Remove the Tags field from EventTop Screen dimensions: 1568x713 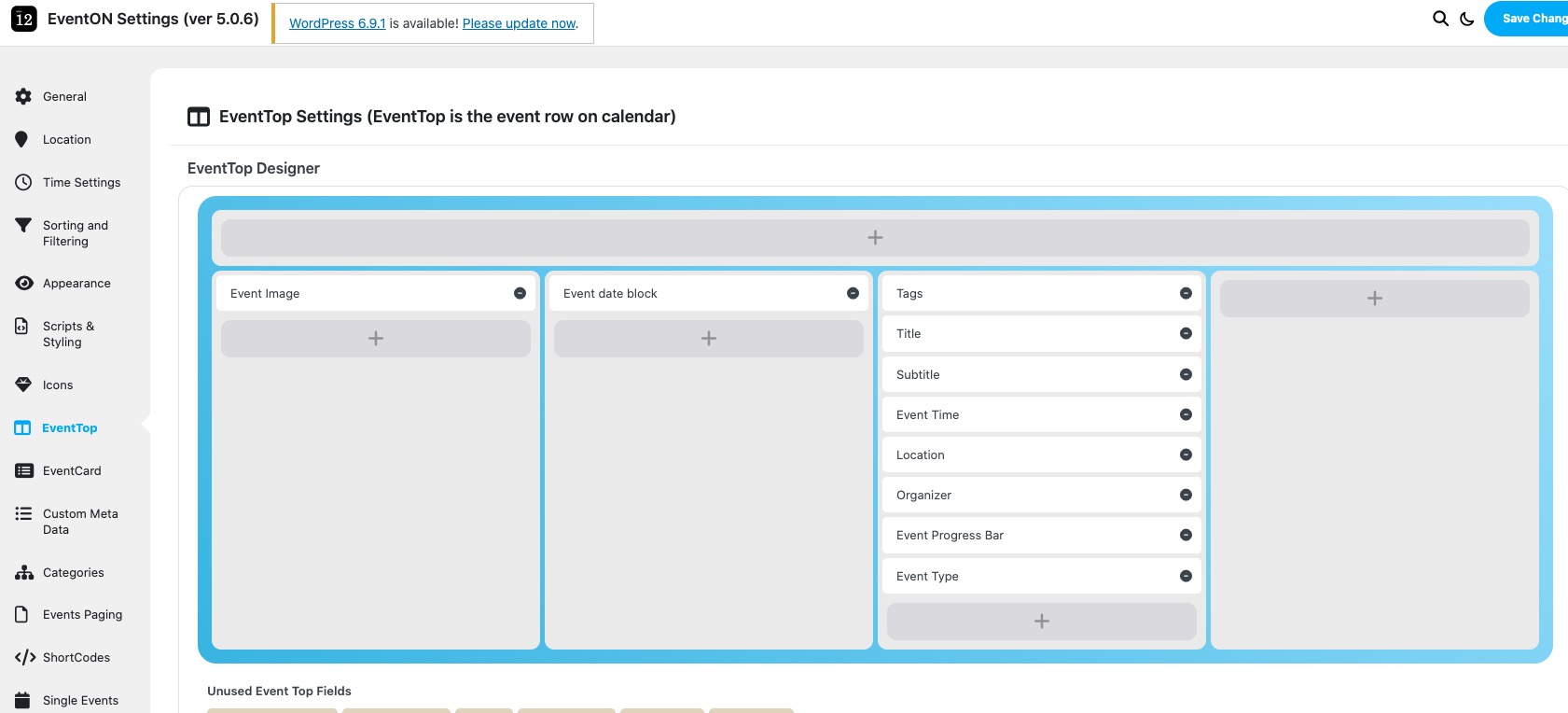tap(1186, 293)
